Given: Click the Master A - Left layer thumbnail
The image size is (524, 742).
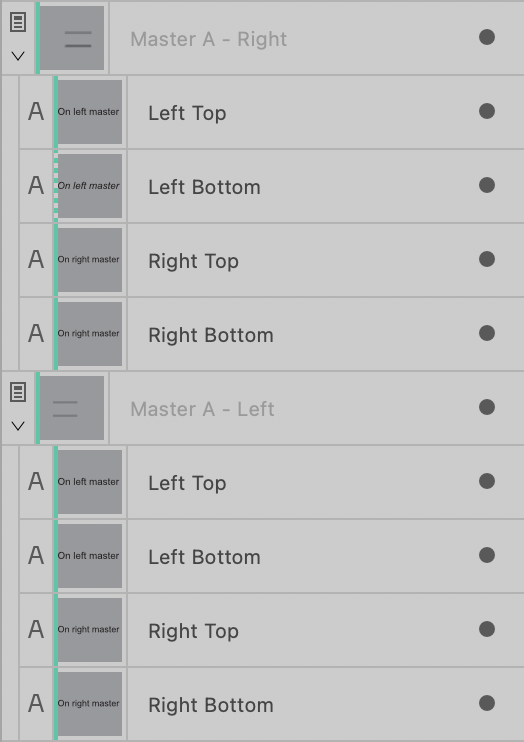Looking at the screenshot, I should tap(71, 408).
